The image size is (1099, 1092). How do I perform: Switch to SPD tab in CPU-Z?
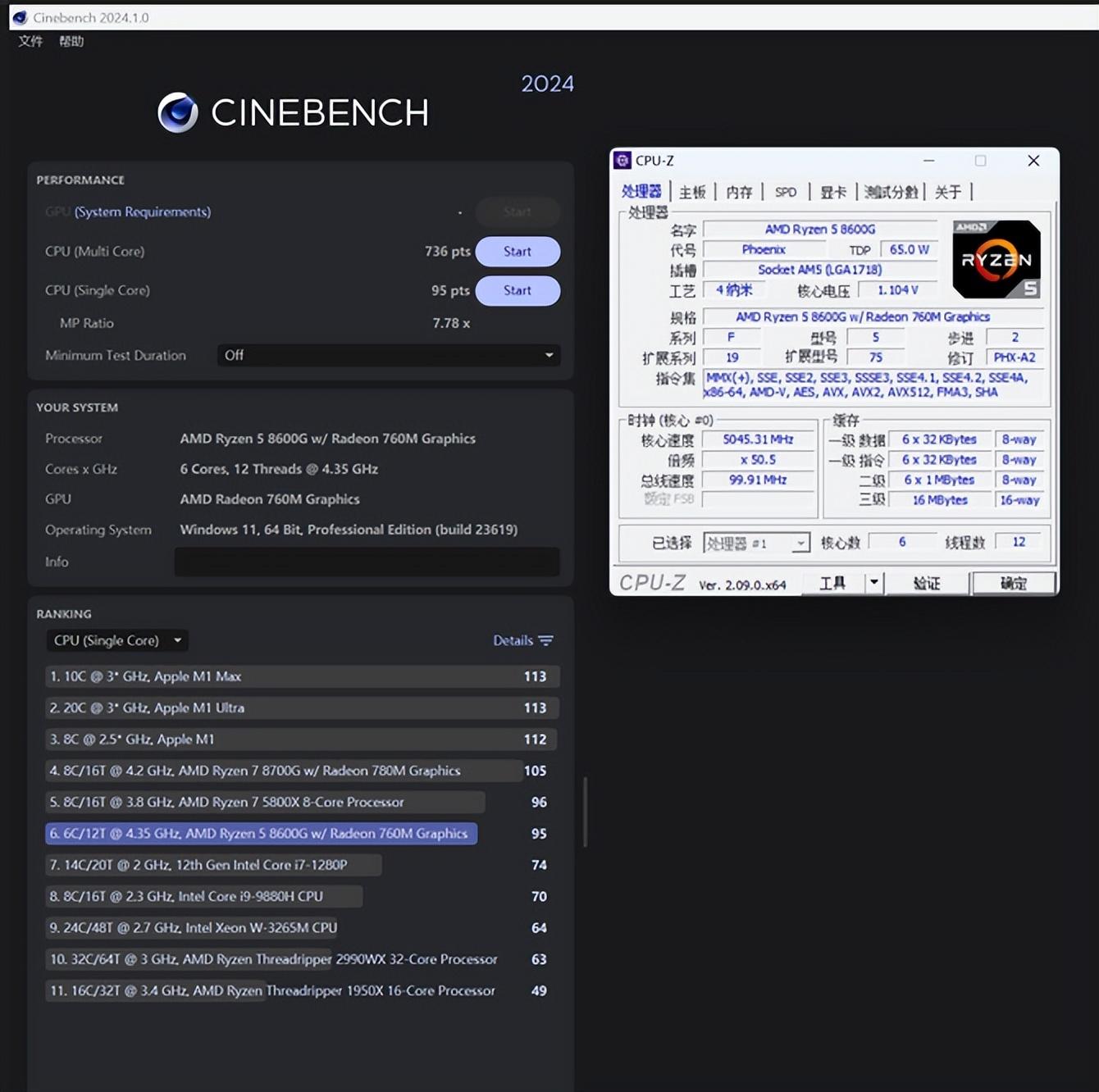coord(786,192)
